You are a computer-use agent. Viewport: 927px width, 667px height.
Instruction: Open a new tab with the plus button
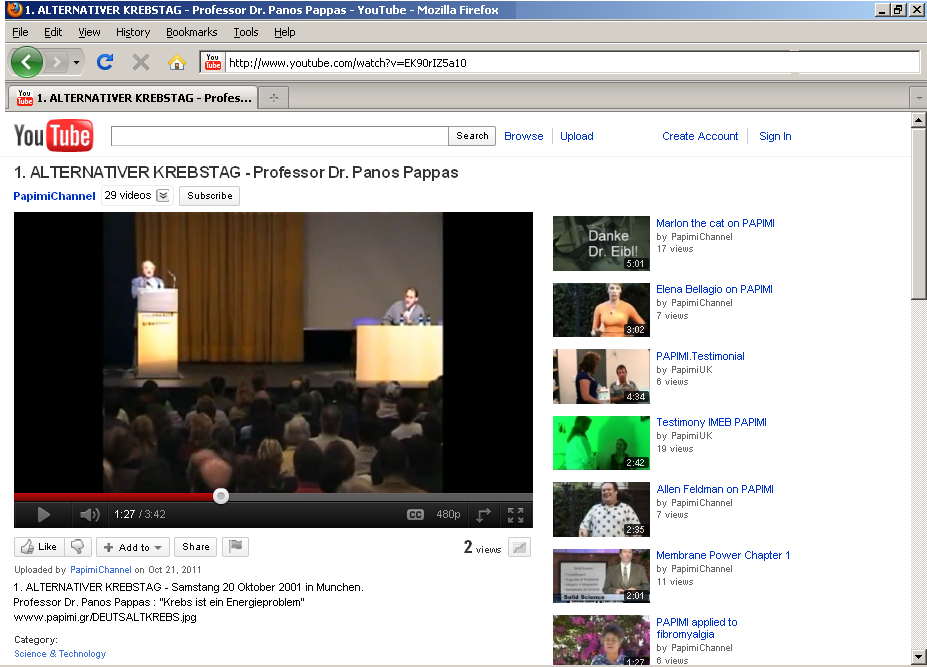point(274,98)
